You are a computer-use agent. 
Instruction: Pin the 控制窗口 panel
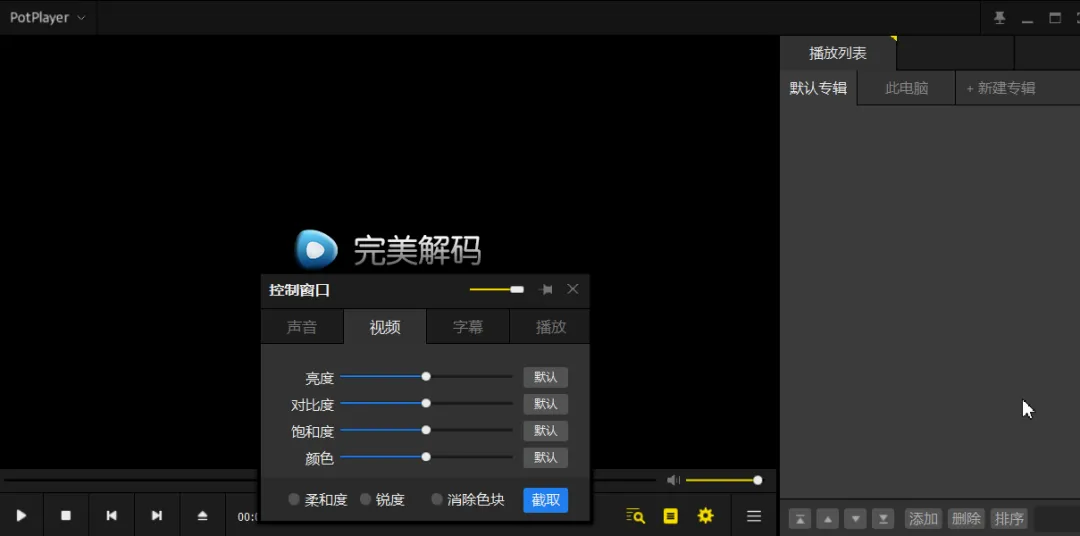coord(546,289)
